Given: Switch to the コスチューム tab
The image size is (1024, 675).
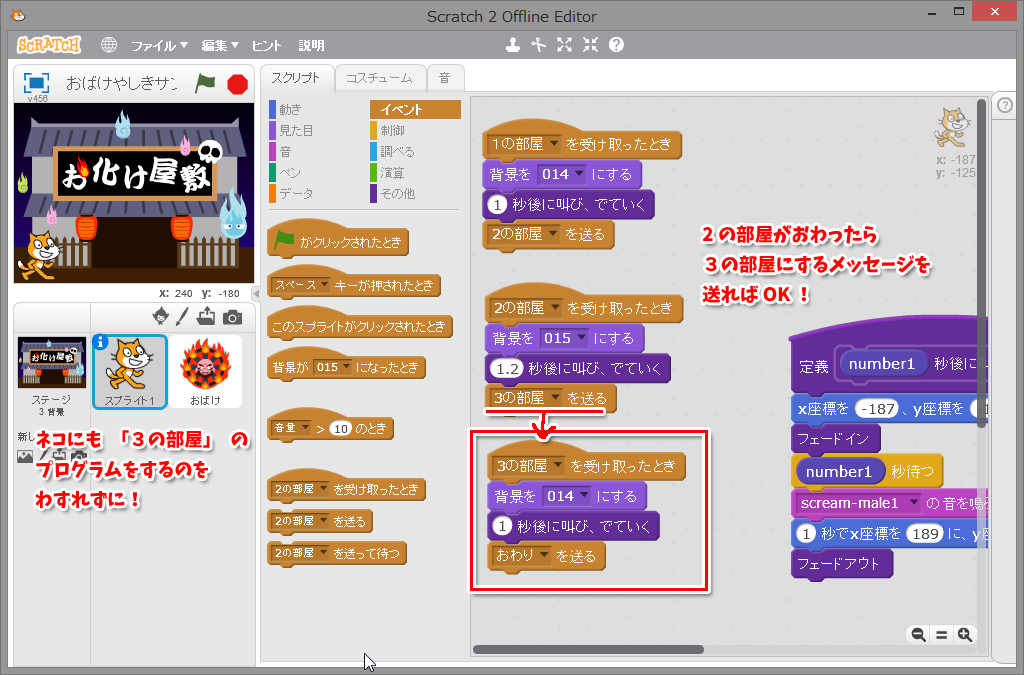Looking at the screenshot, I should tap(379, 78).
